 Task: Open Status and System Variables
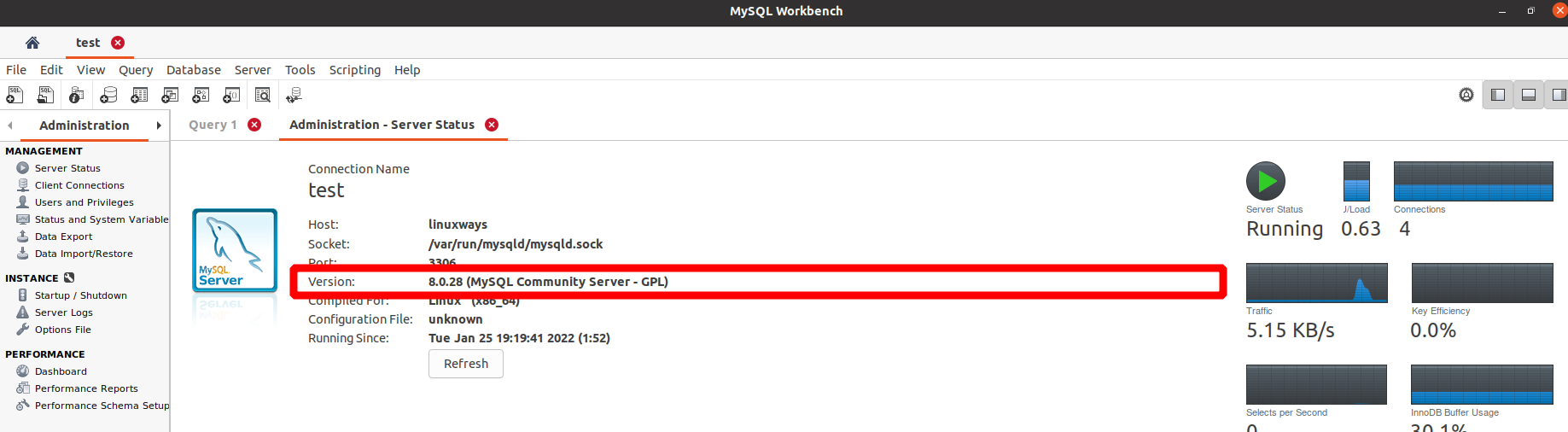pyautogui.click(x=101, y=219)
